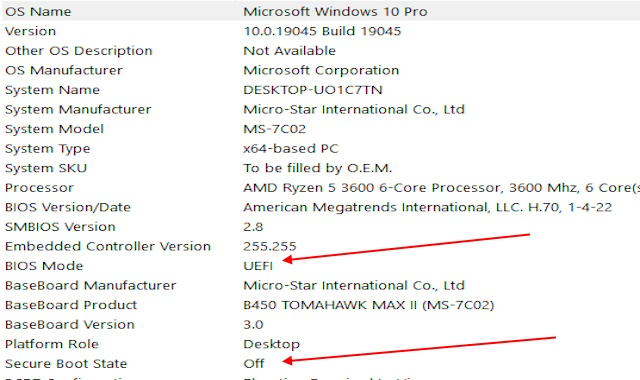Image resolution: width=640 pixels, height=380 pixels.
Task: Select the BIOS Mode UEFI value
Action: point(258,266)
